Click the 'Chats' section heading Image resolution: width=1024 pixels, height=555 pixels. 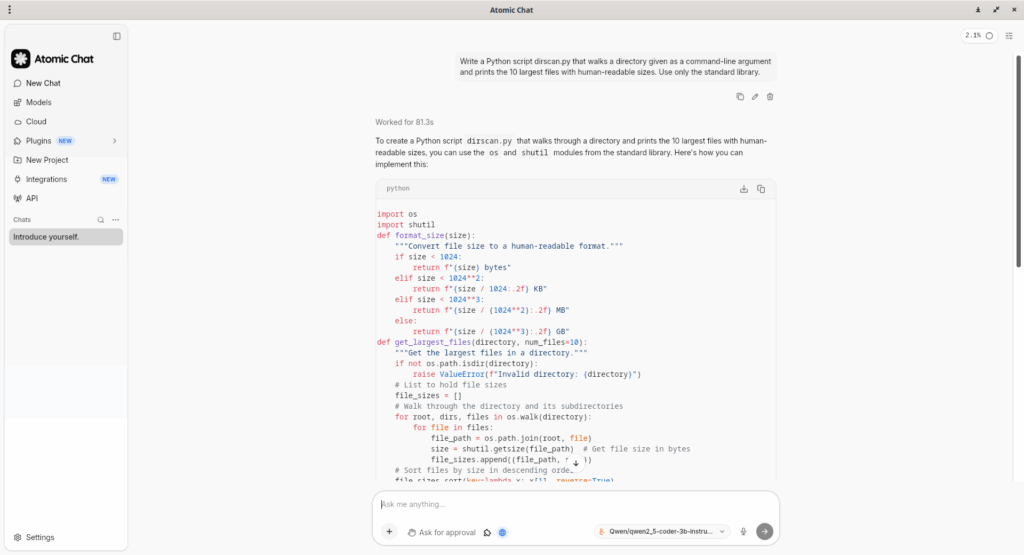22,220
